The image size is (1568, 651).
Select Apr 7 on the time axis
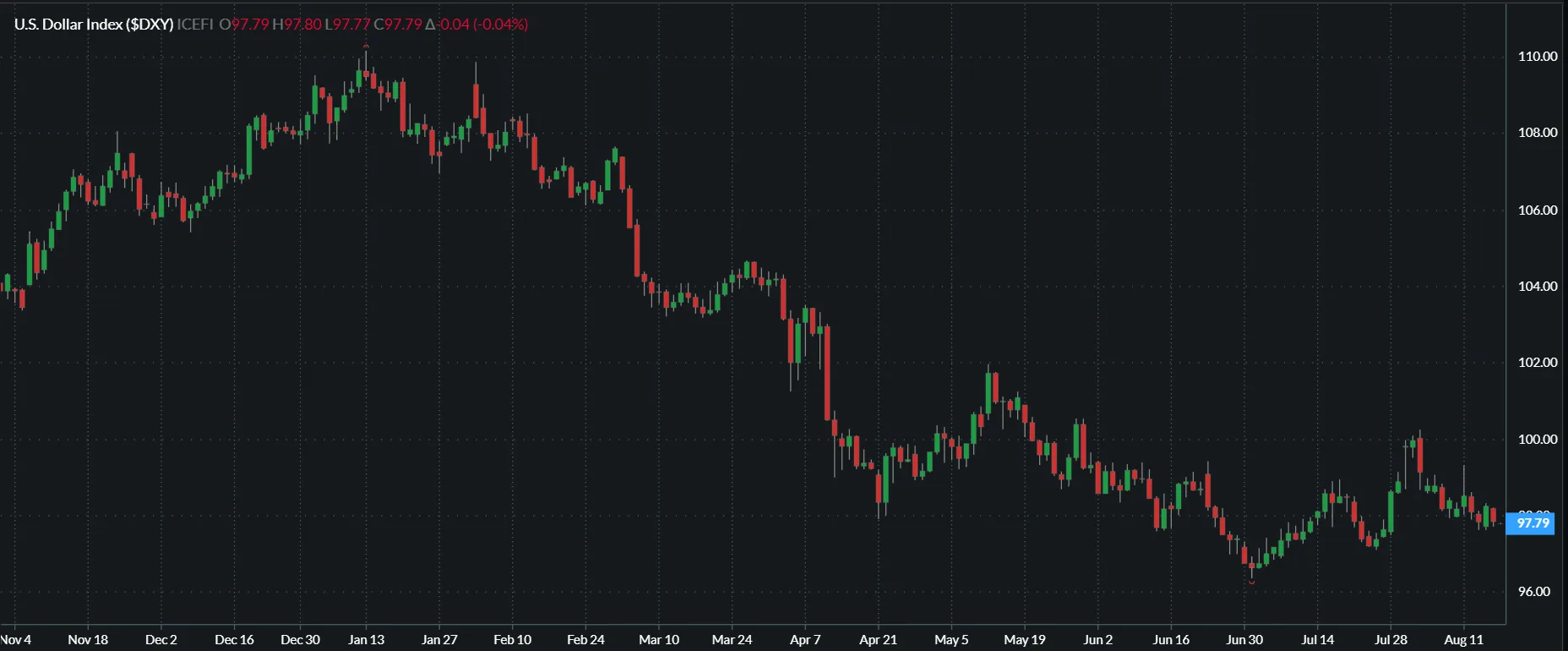(x=805, y=640)
